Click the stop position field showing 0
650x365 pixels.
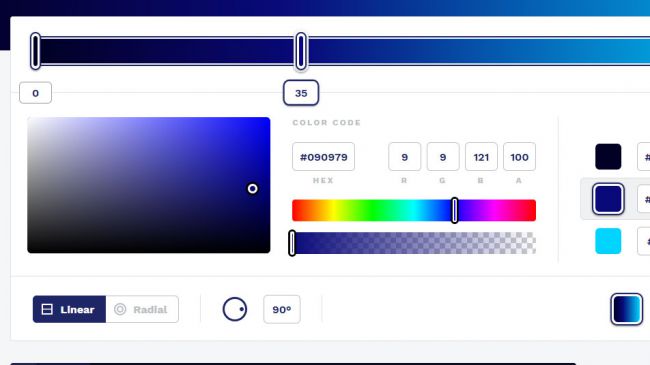(36, 93)
